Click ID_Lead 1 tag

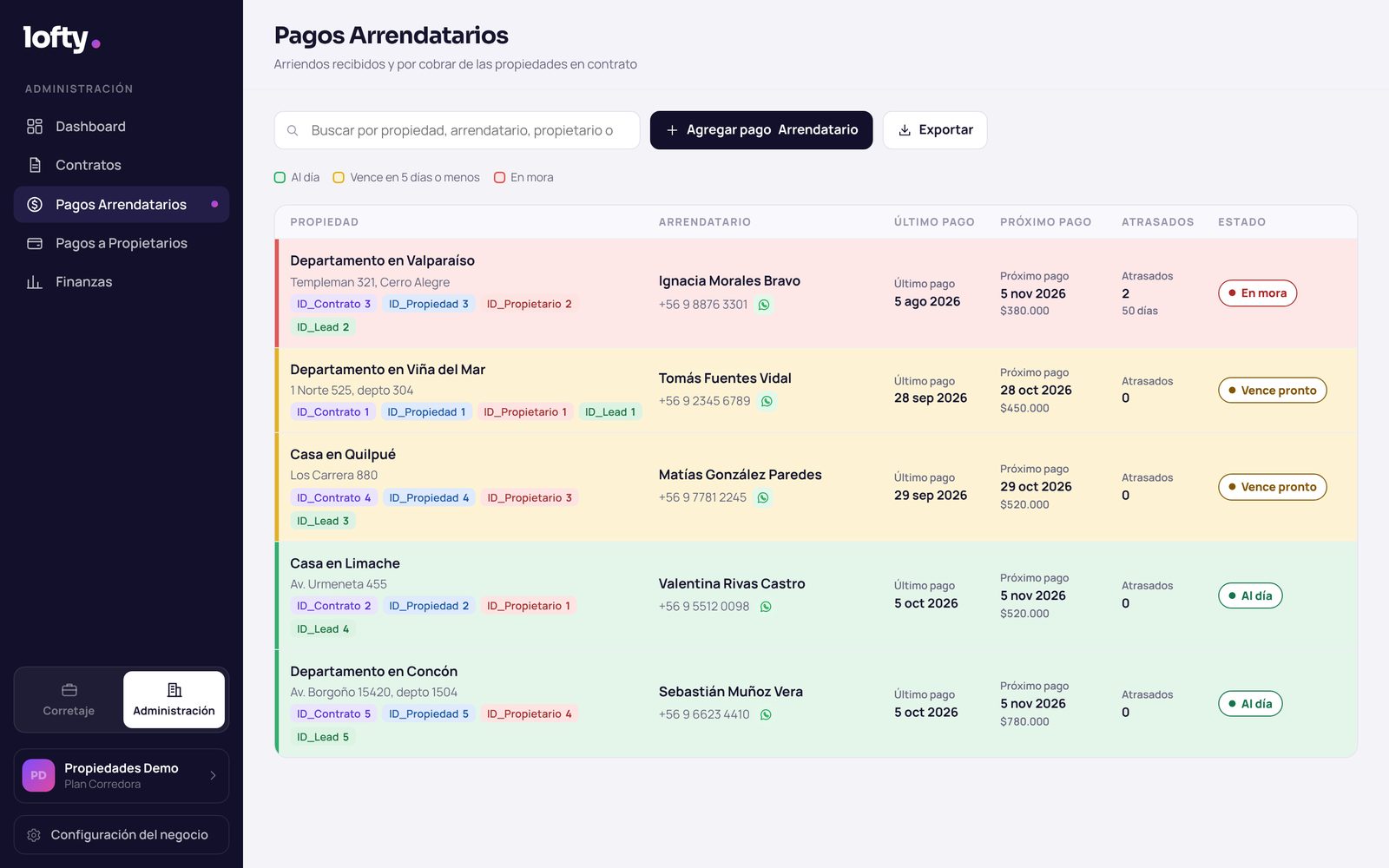coord(610,412)
